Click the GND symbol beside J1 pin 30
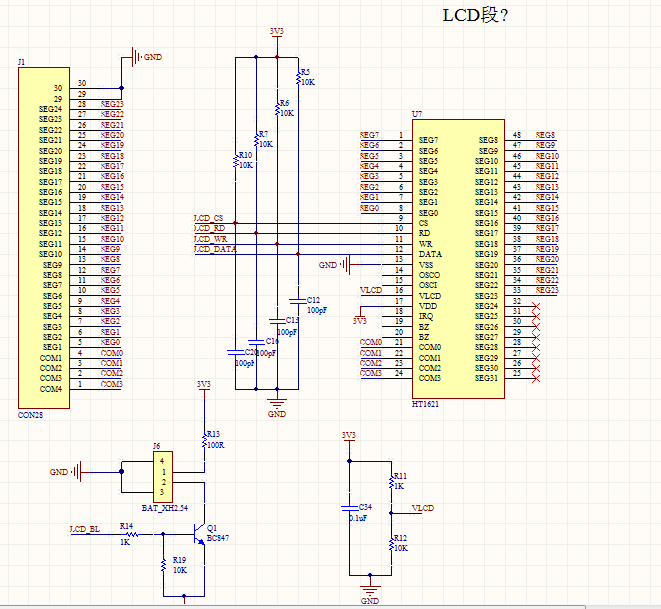The height and width of the screenshot is (609, 661). tap(136, 57)
